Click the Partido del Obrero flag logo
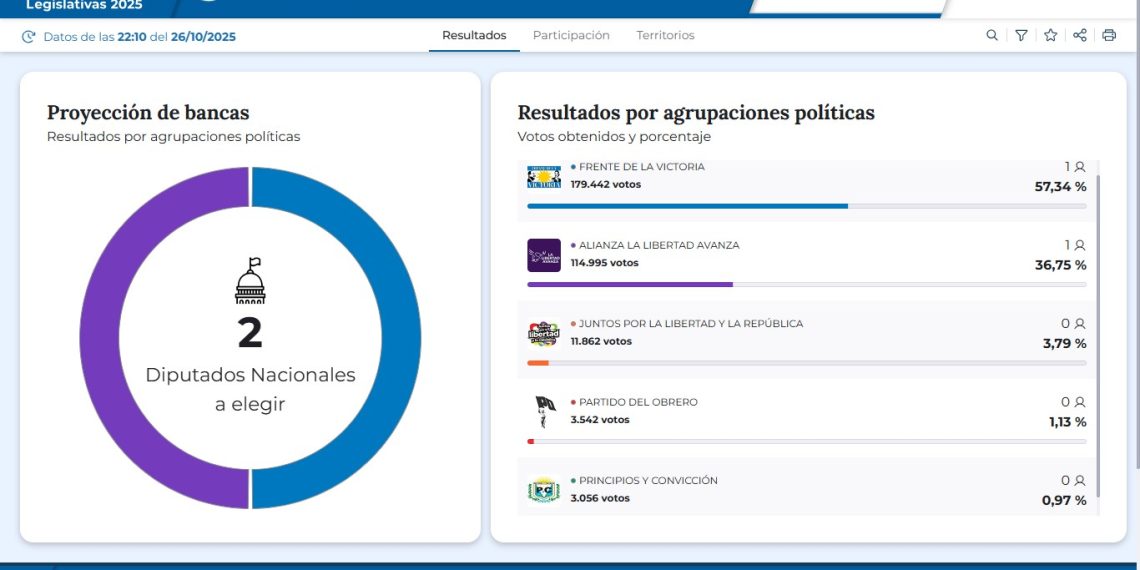1140x570 pixels. point(544,411)
